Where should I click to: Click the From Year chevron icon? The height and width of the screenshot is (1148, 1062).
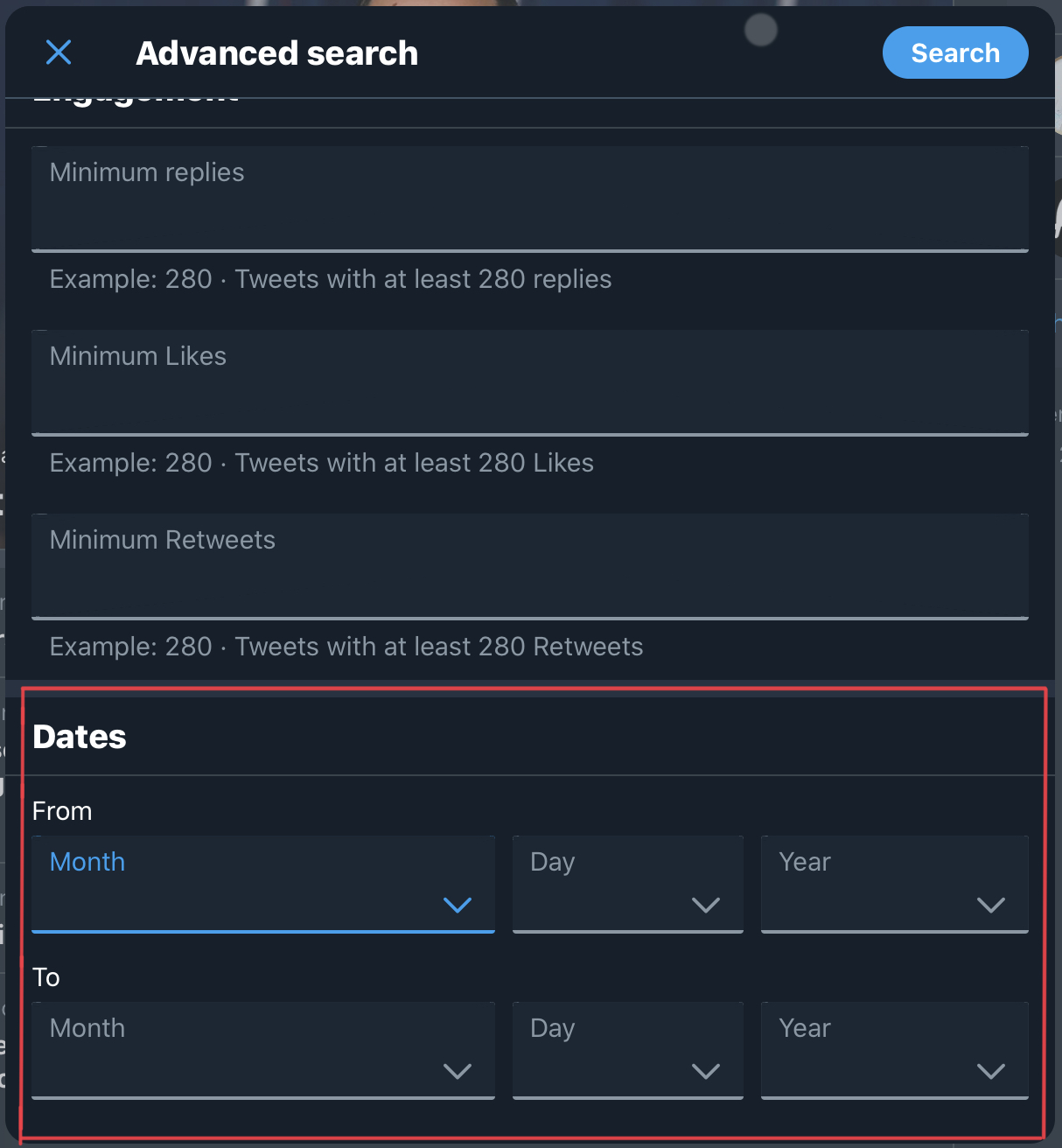[991, 906]
